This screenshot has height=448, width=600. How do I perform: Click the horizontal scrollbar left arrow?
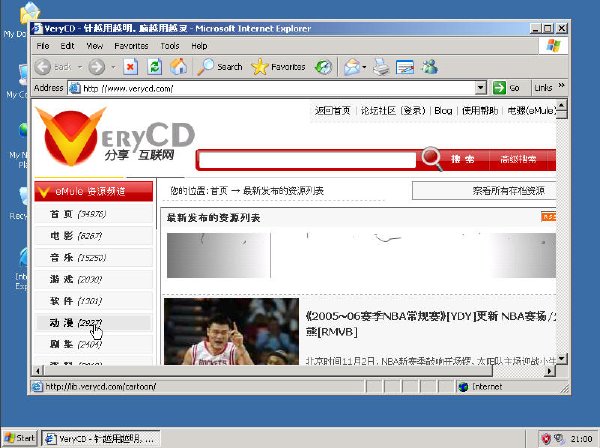click(38, 370)
